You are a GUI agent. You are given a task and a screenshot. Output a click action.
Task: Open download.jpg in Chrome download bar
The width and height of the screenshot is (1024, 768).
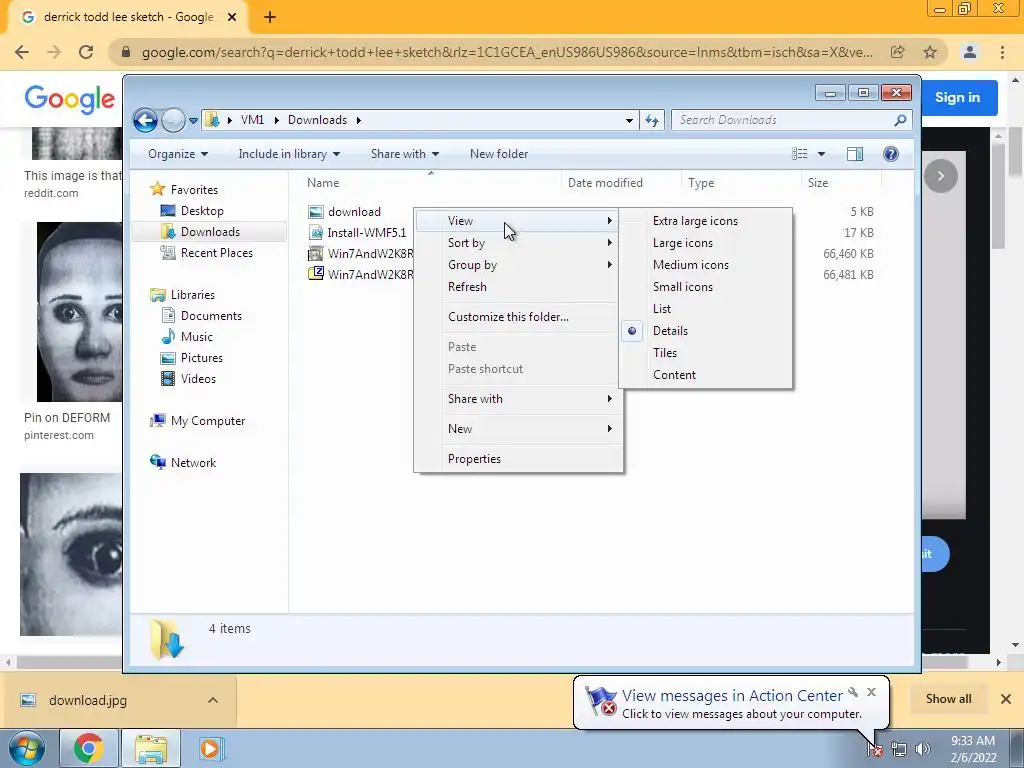point(88,700)
